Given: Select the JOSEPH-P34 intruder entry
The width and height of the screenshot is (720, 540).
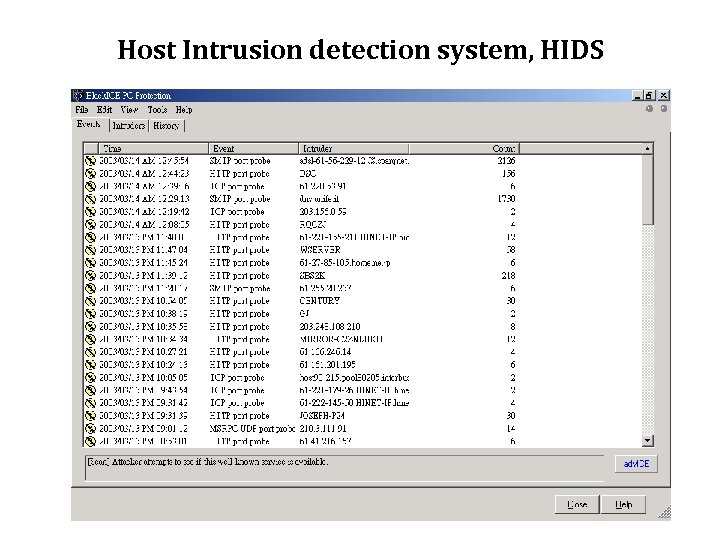Looking at the screenshot, I should [x=322, y=416].
